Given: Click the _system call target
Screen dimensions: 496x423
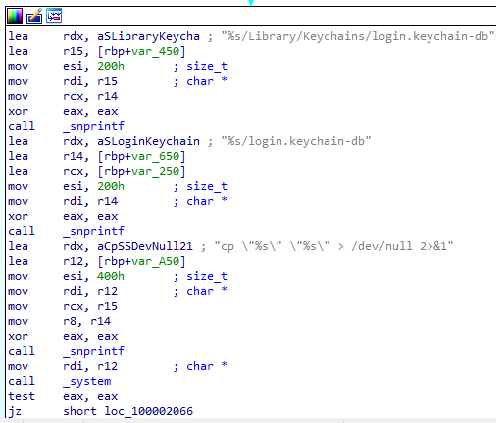Looking at the screenshot, I should (x=87, y=381).
